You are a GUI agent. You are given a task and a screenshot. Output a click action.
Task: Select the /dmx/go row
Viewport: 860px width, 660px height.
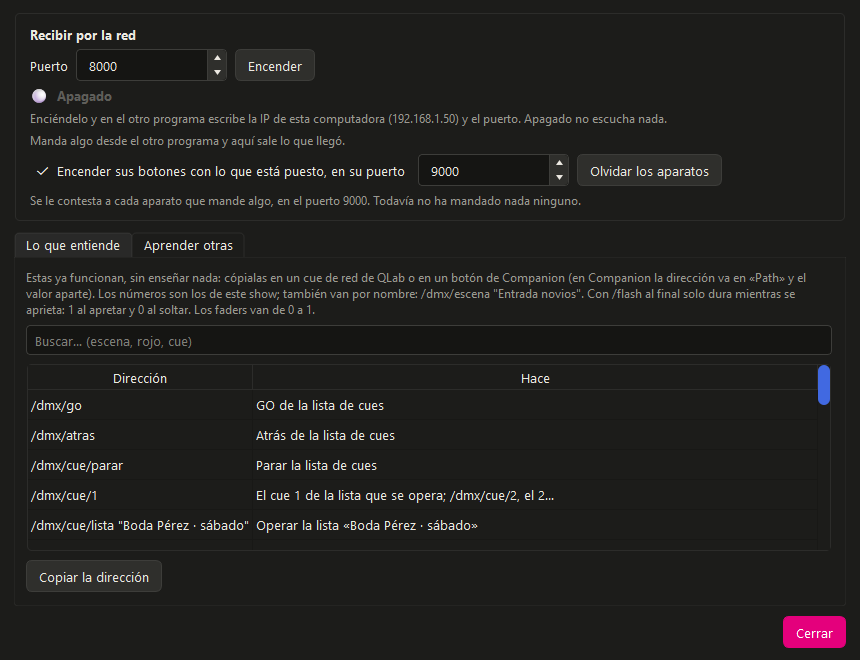click(x=422, y=405)
